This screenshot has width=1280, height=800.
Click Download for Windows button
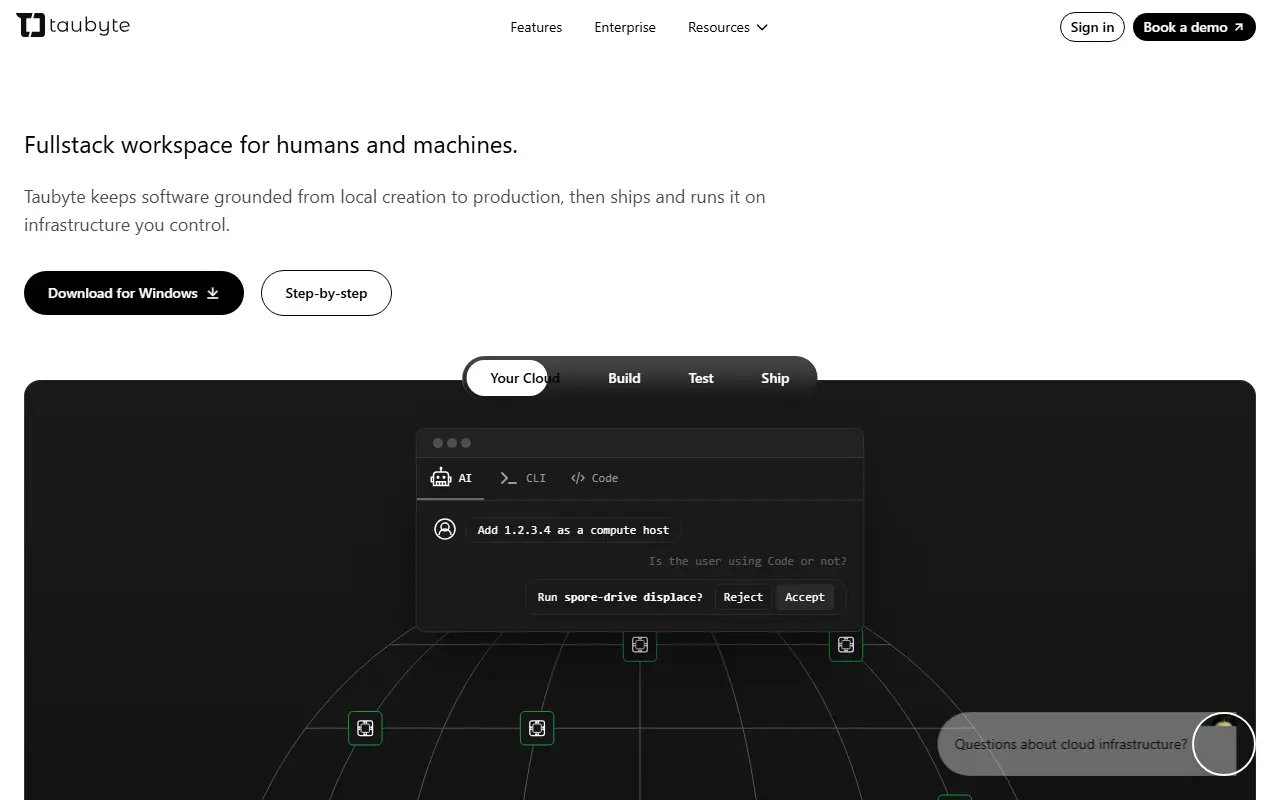134,293
